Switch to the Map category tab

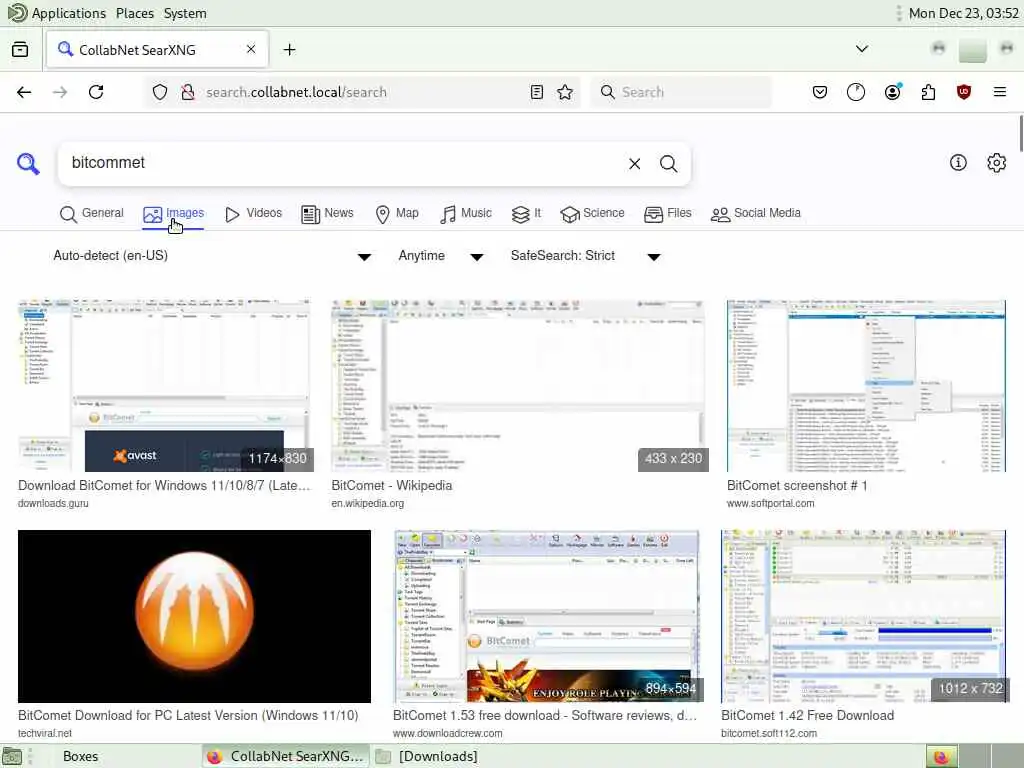pyautogui.click(x=397, y=214)
